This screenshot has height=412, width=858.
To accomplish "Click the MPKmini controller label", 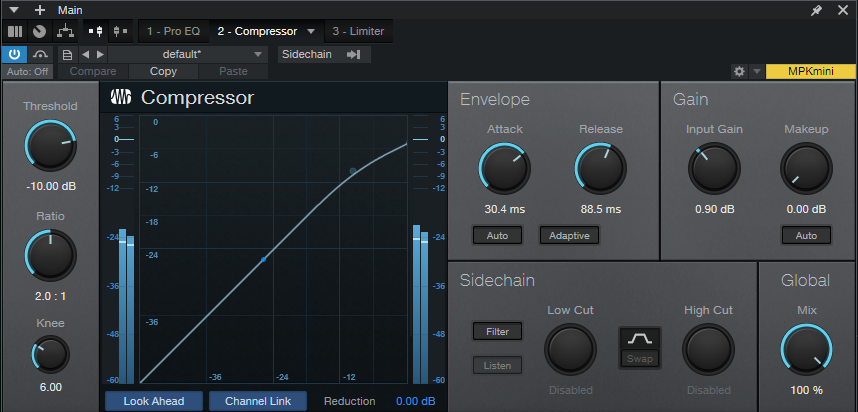I will [x=811, y=71].
